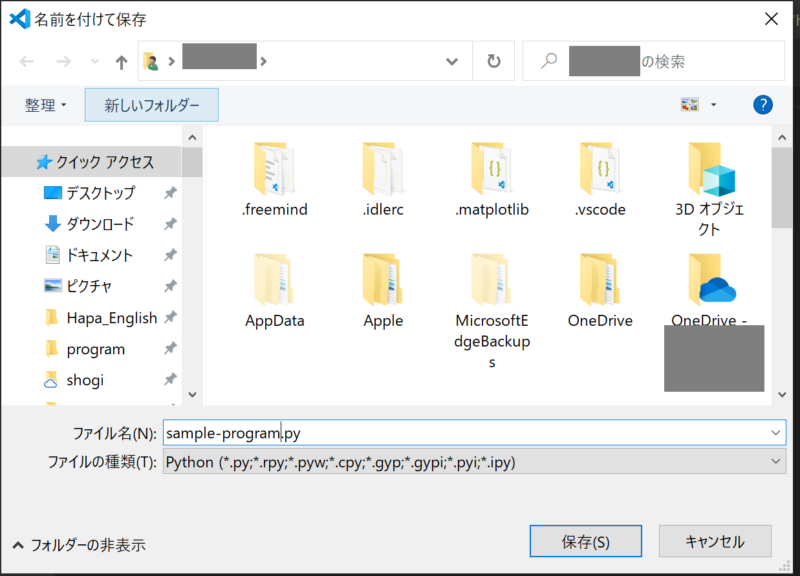Click the 保存(S) button

(x=585, y=542)
